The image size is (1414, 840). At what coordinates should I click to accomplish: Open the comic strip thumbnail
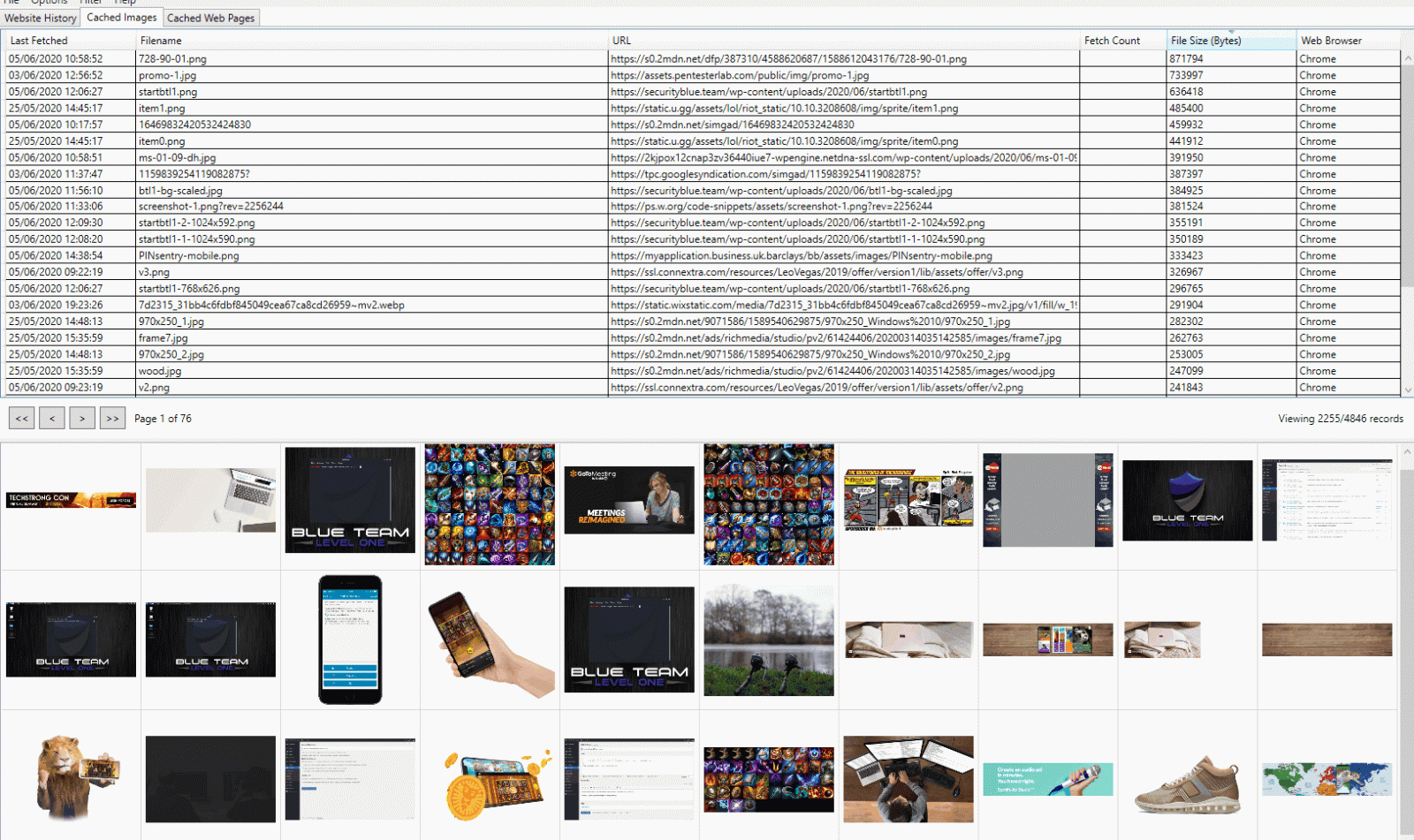(908, 500)
